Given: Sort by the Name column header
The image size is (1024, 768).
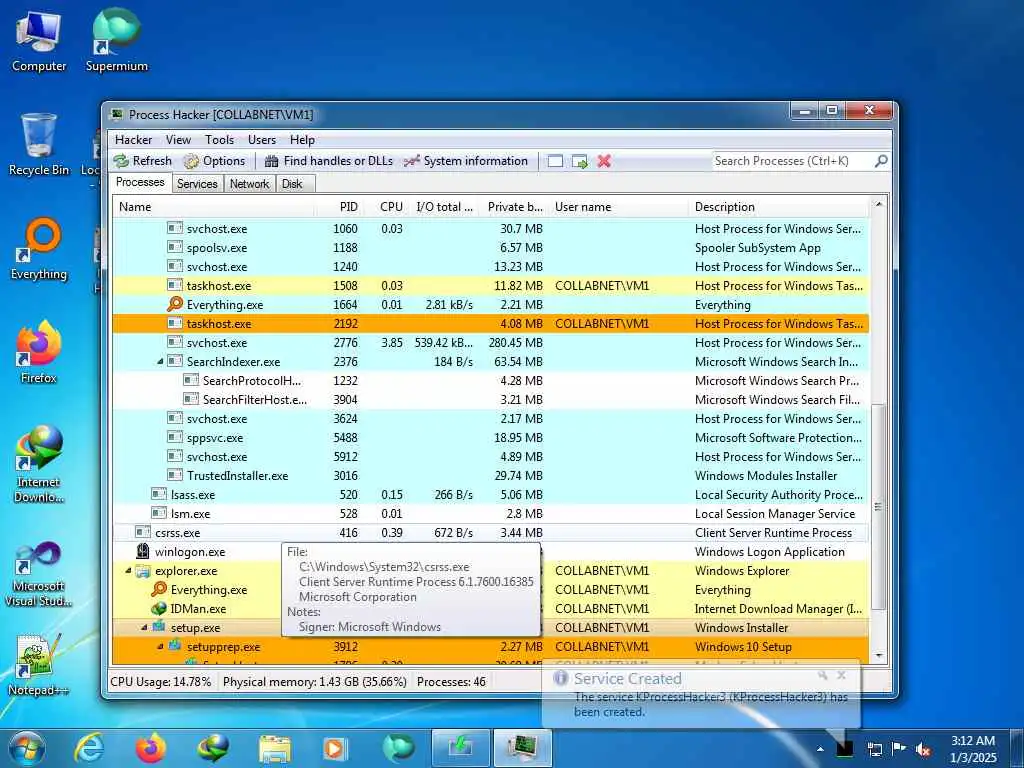Looking at the screenshot, I should [x=213, y=207].
